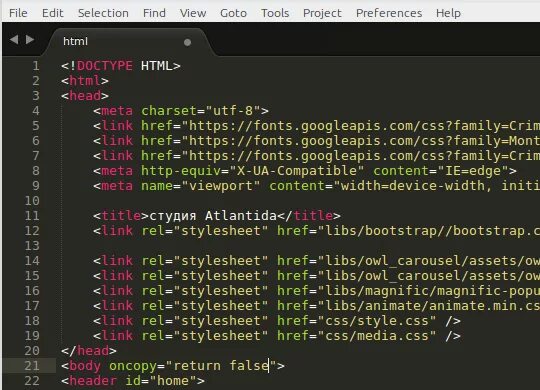Open the Find menu
Viewport: 540px width, 390px height.
[x=154, y=13]
